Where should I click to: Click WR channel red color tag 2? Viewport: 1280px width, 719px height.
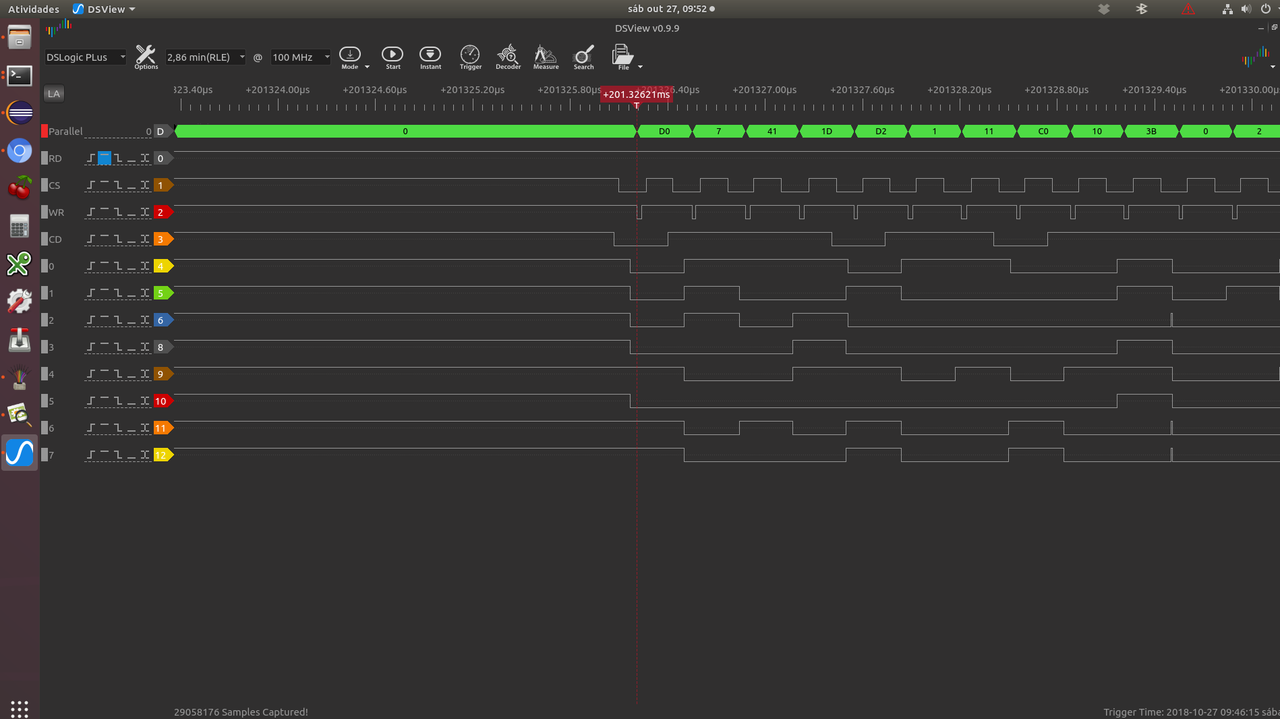point(163,212)
